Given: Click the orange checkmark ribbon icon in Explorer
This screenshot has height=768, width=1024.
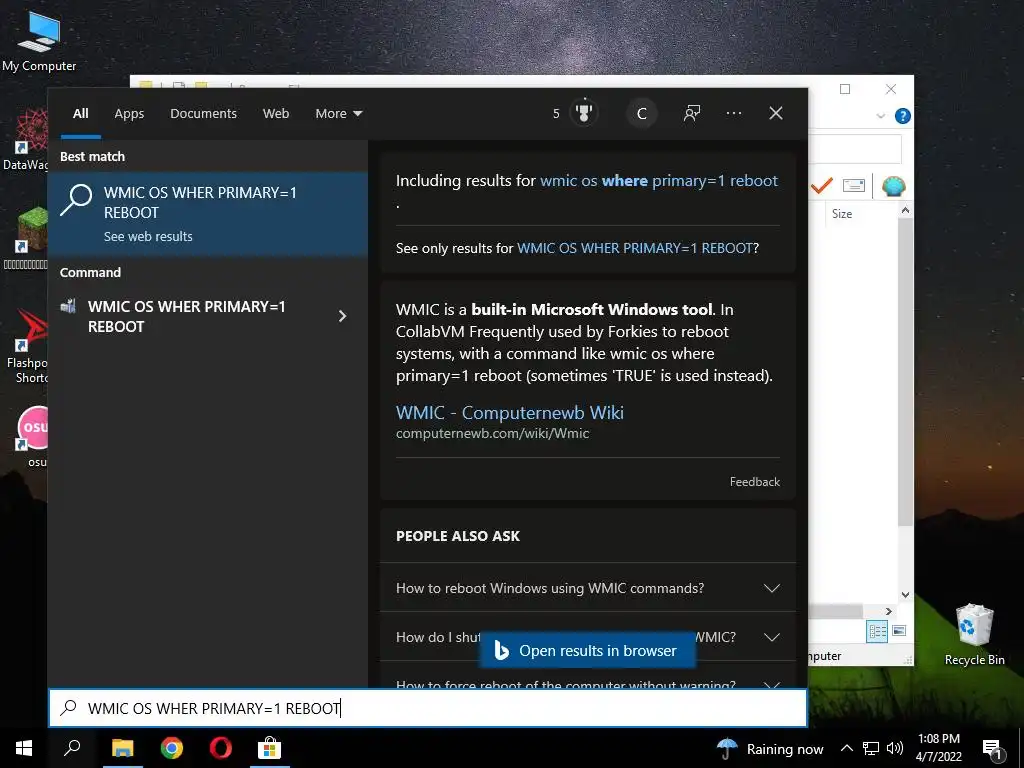Looking at the screenshot, I should coord(822,186).
